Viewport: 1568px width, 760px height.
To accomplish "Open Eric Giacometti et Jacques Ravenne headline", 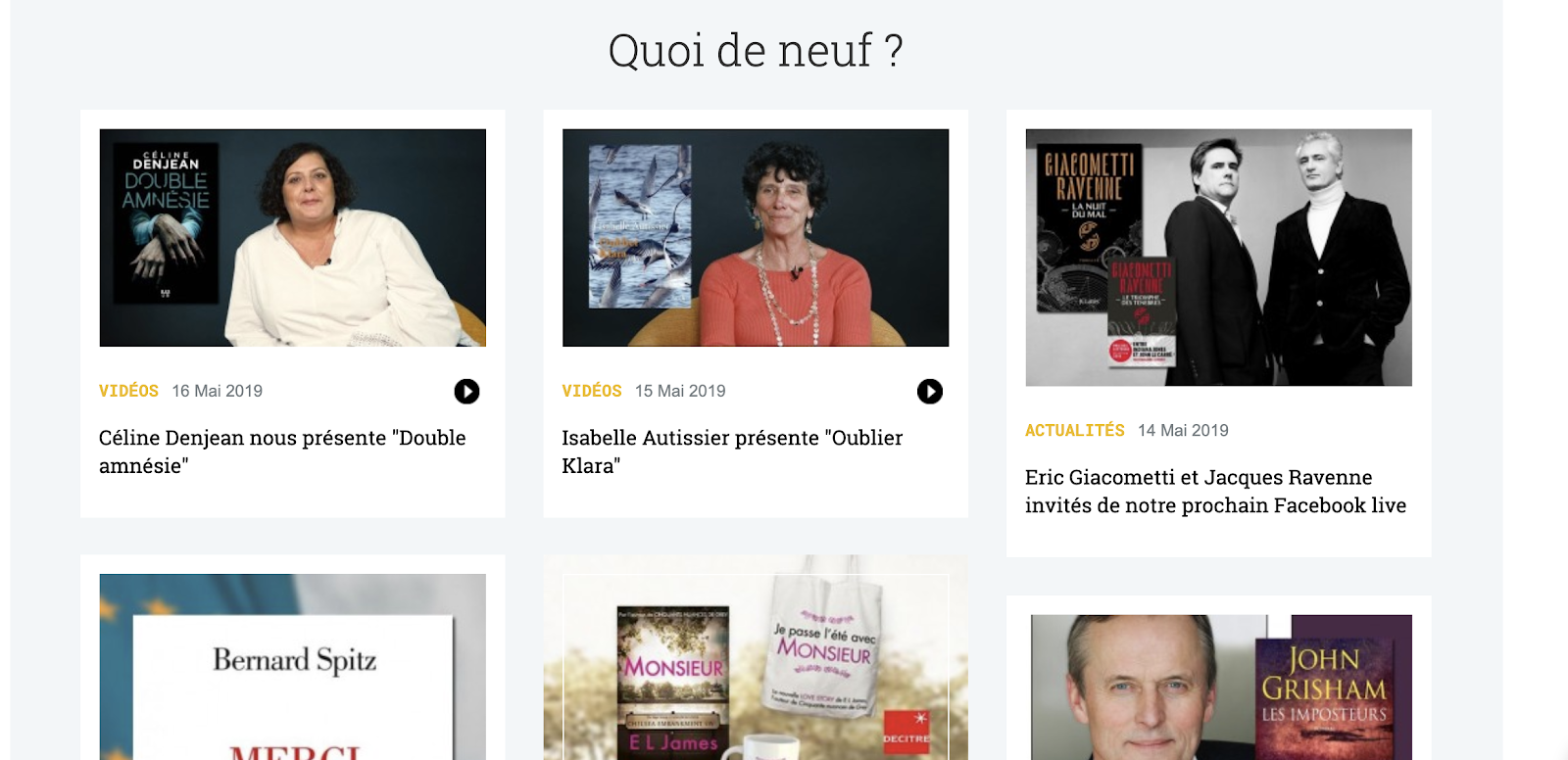I will pos(1215,492).
